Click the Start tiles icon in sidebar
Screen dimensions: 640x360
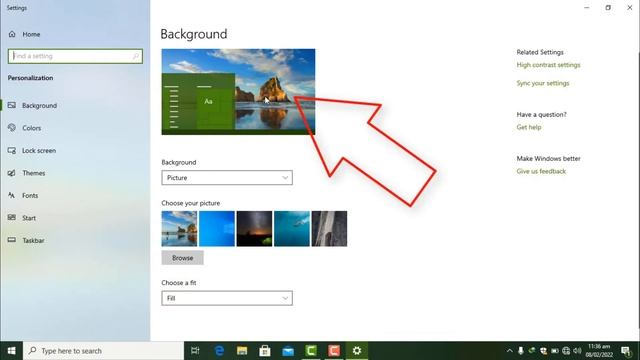12,218
